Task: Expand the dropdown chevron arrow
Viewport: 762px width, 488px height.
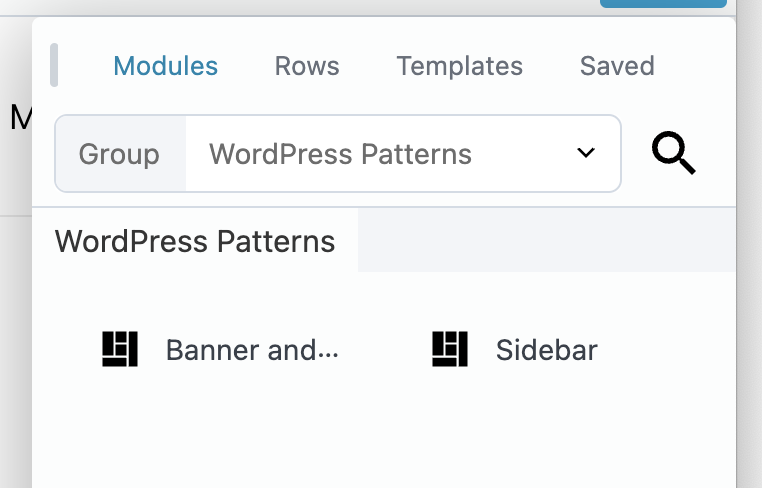Action: click(586, 153)
